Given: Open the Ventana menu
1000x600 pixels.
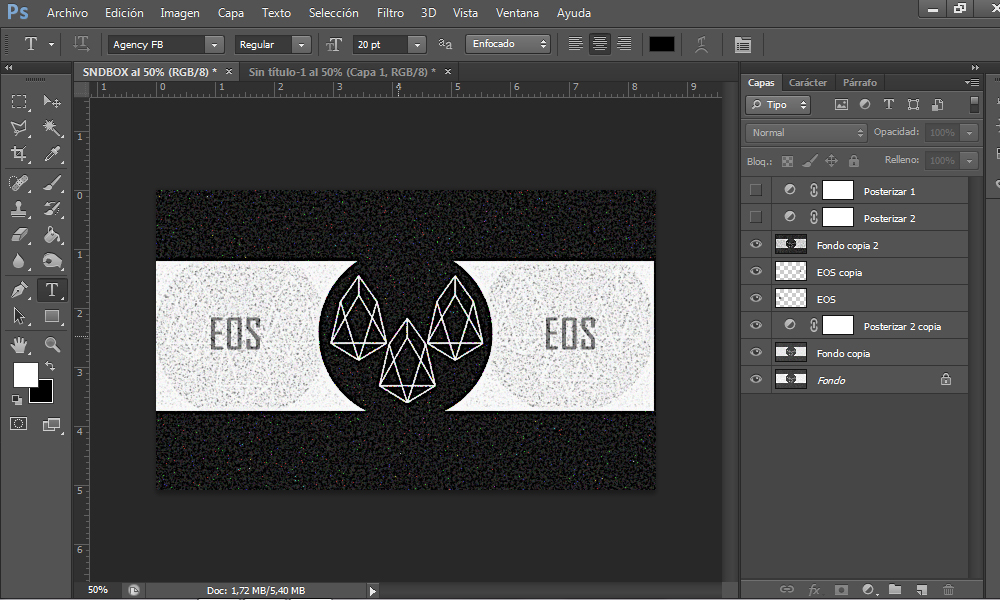Looking at the screenshot, I should pyautogui.click(x=517, y=13).
